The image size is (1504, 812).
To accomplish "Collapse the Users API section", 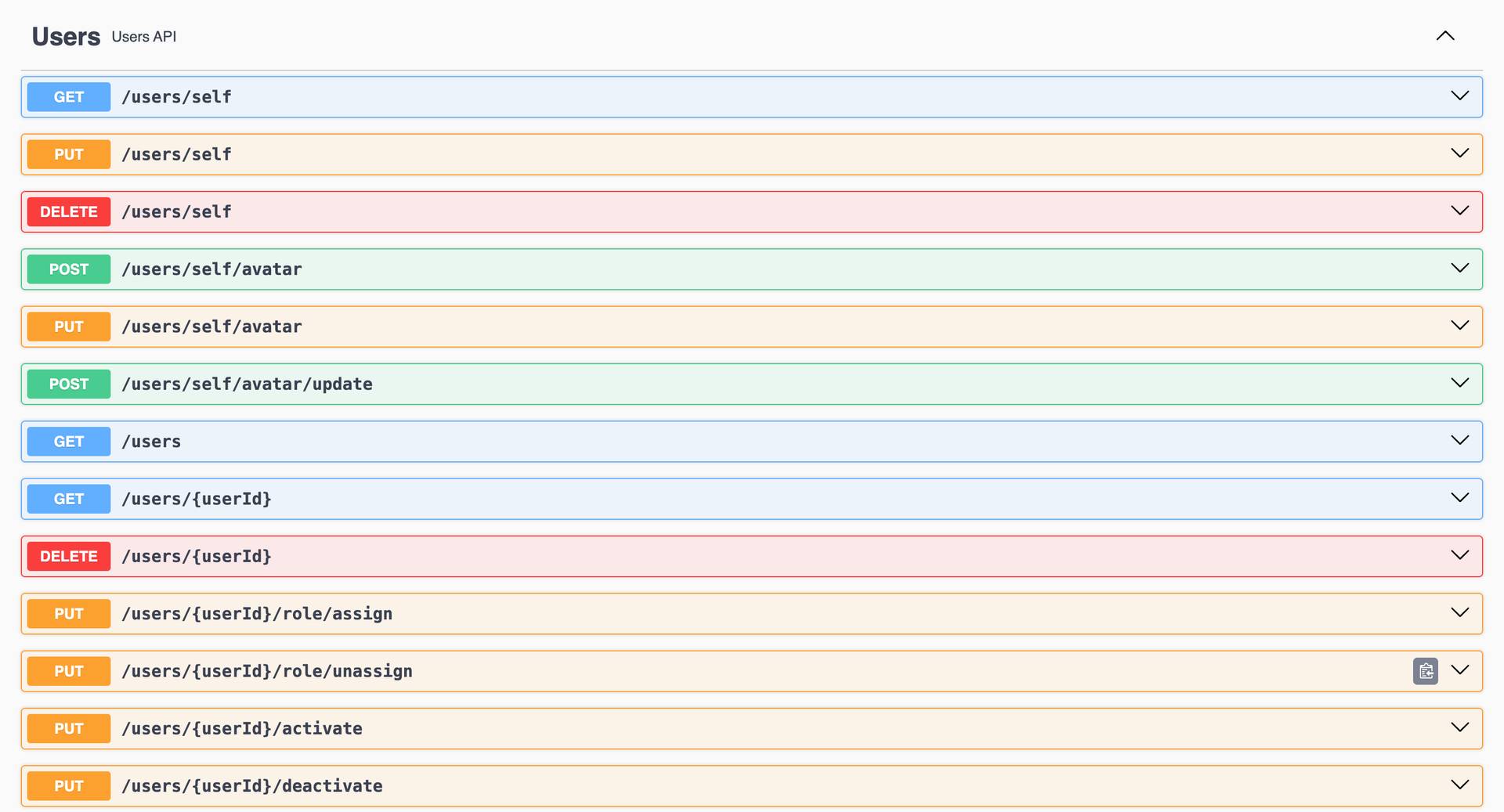I will tap(1445, 36).
